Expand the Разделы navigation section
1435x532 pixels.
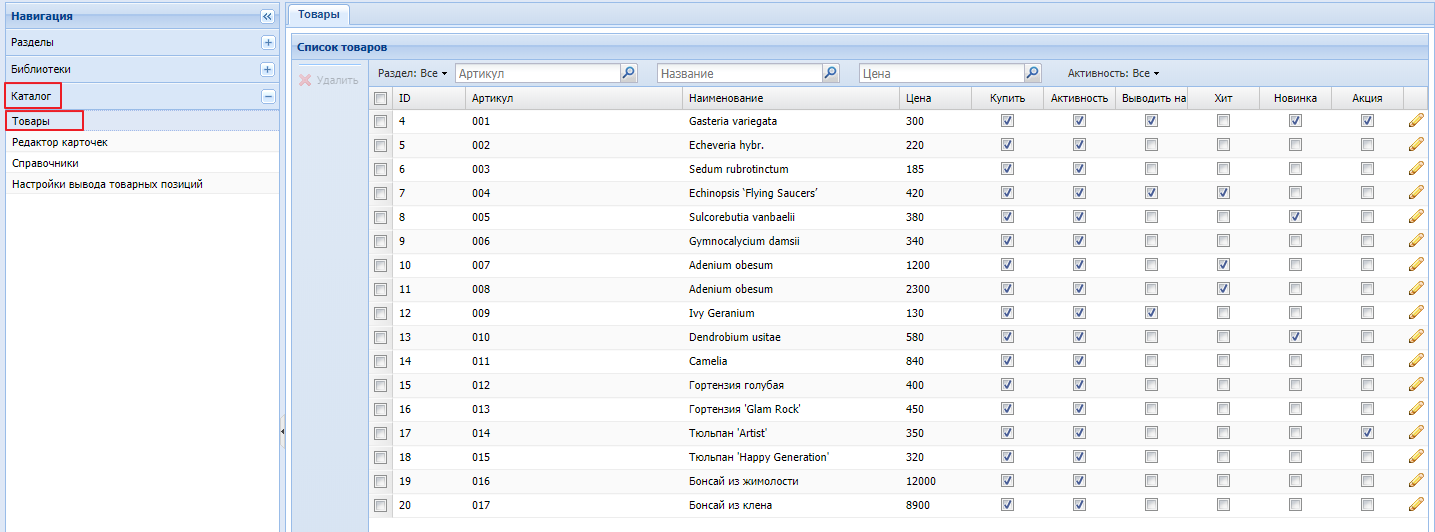tap(267, 43)
